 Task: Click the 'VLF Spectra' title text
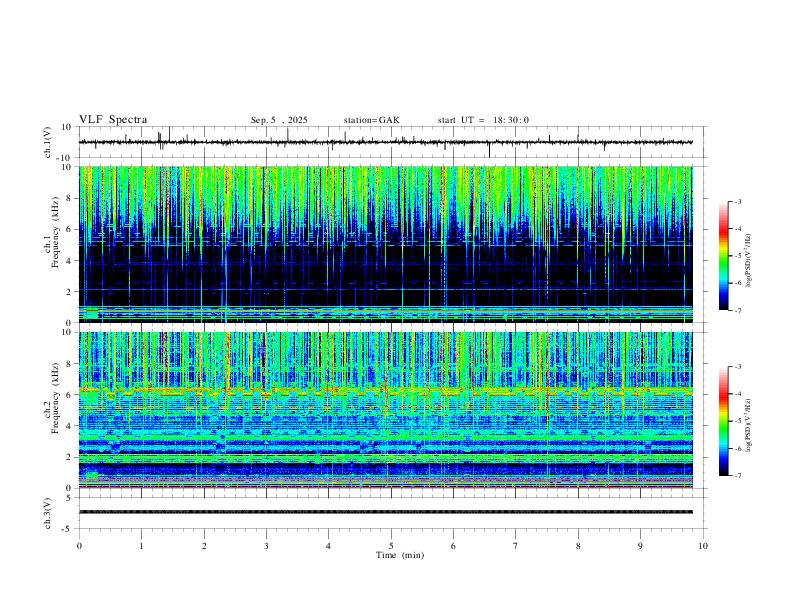click(113, 120)
